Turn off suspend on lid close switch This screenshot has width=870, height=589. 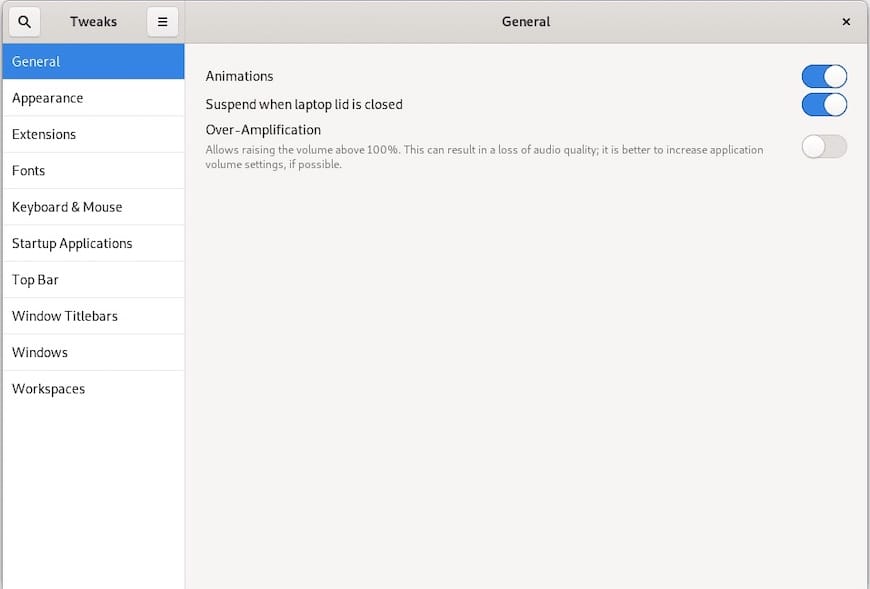pyautogui.click(x=824, y=104)
